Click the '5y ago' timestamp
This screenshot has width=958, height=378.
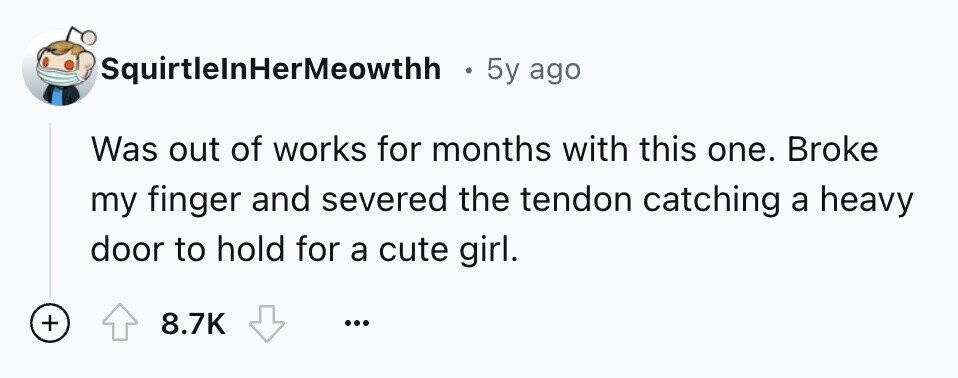533,70
